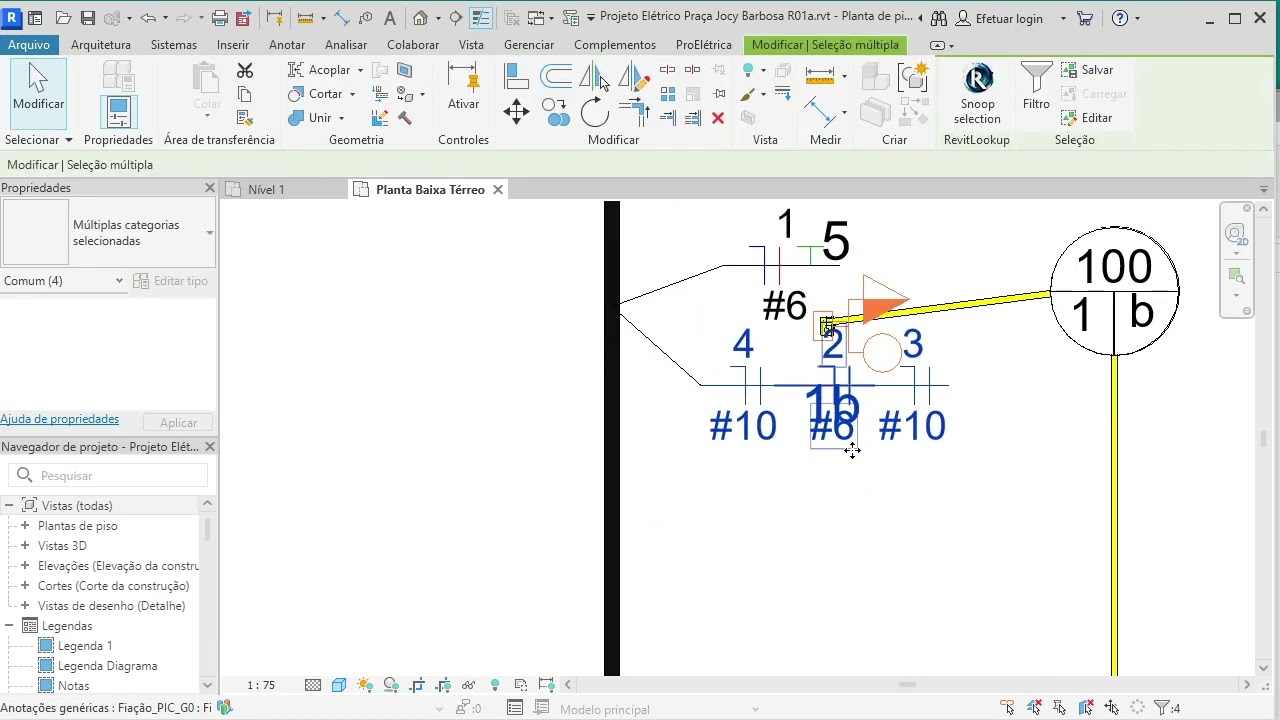Open a project with the folder icon
This screenshot has width=1280, height=720.
pos(63,18)
